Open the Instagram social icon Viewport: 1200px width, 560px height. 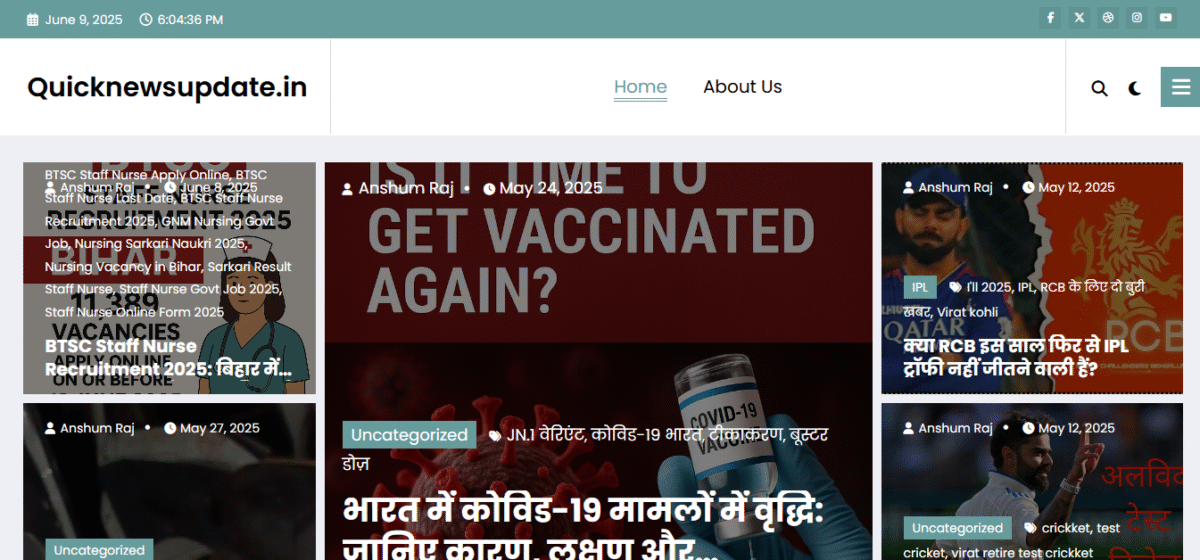[1137, 18]
